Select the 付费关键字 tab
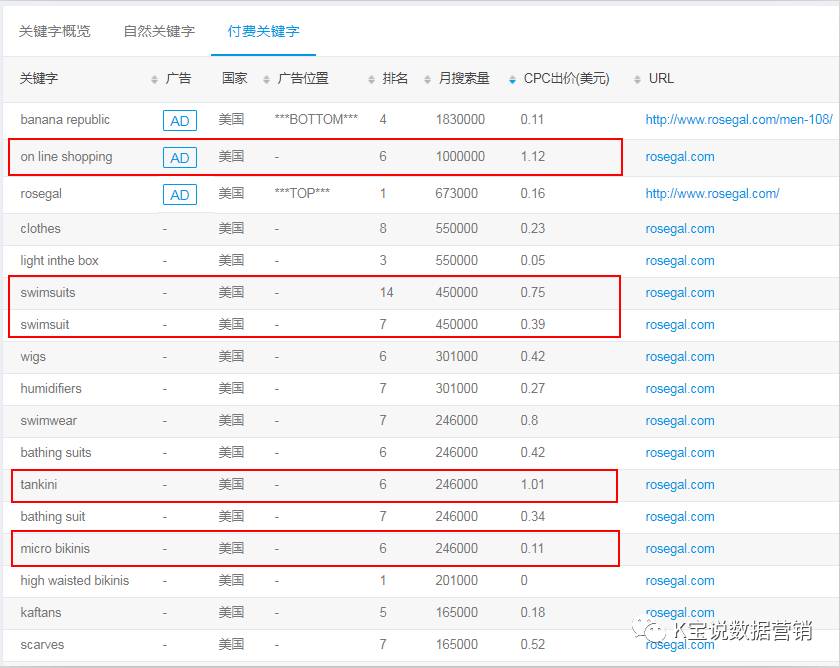The height and width of the screenshot is (668, 840). point(264,31)
